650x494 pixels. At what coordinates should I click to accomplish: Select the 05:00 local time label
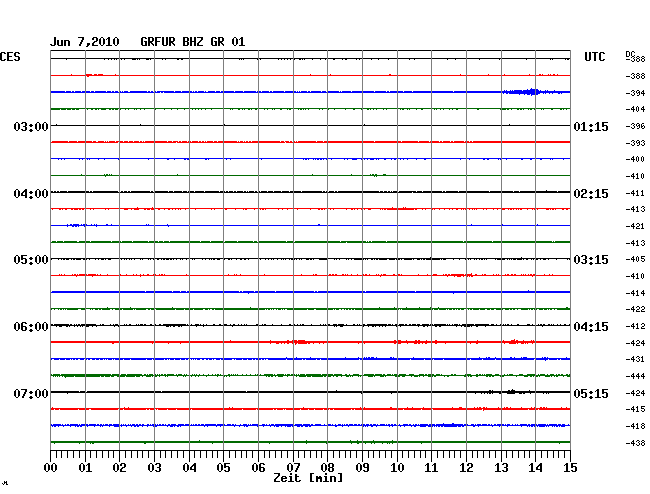tap(31, 260)
